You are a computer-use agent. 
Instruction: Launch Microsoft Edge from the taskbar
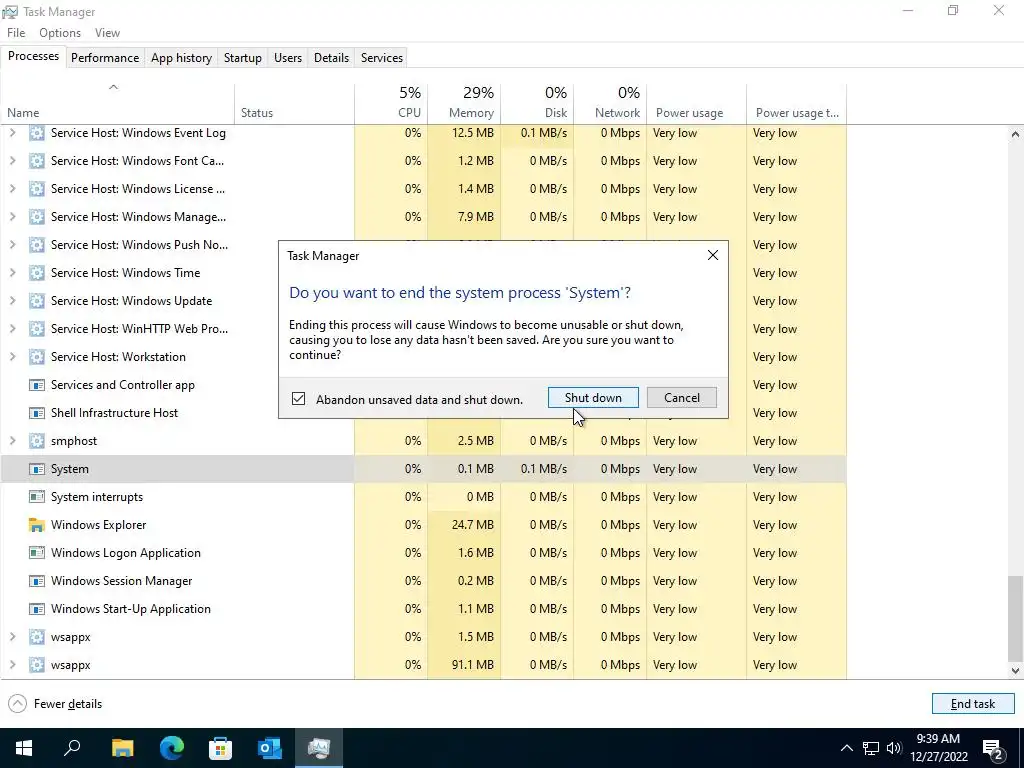point(172,748)
